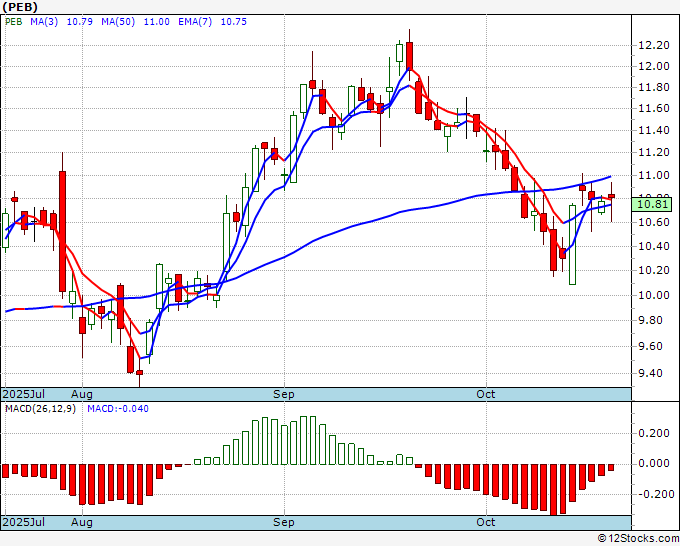Click the MA(50) value 11.00

click(156, 22)
